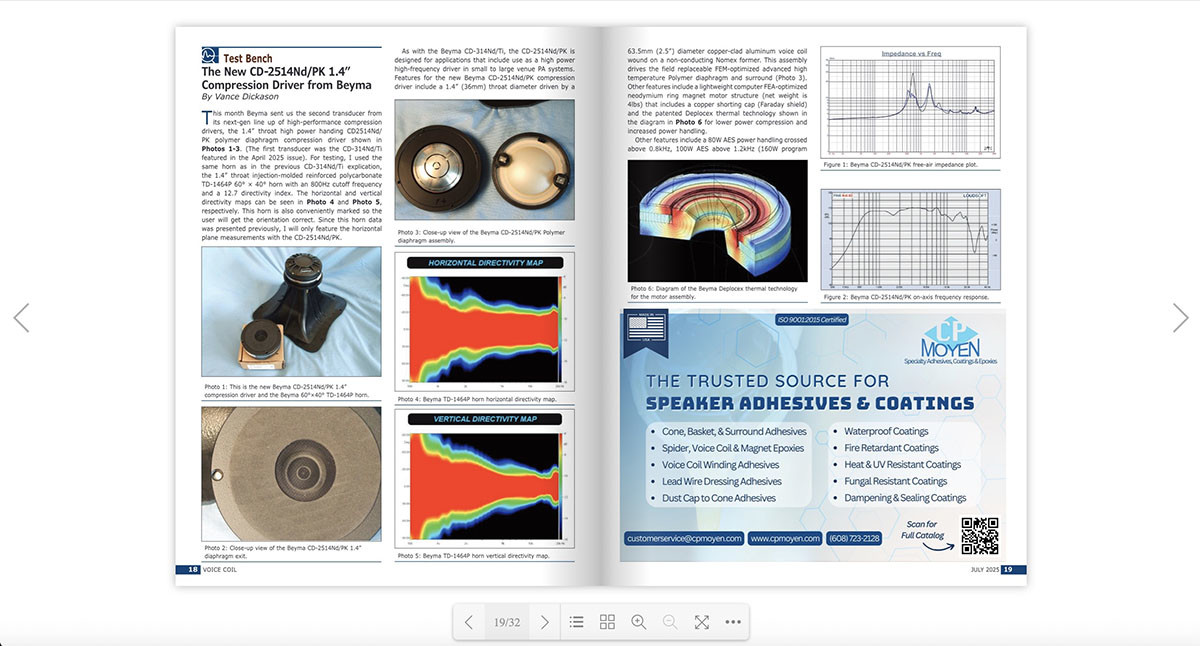The height and width of the screenshot is (646, 1200).
Task: Click the 'JULY 2025' footer label
Action: 985,570
